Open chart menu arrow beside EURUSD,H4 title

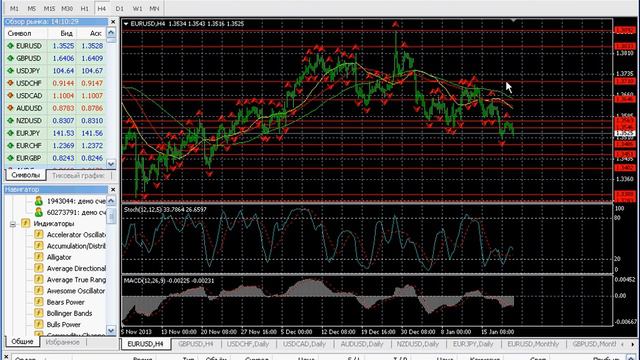[126, 24]
